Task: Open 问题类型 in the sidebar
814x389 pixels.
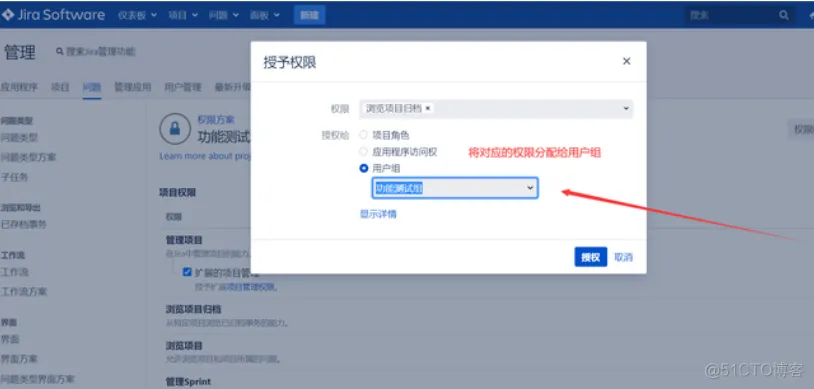Action: point(19,138)
